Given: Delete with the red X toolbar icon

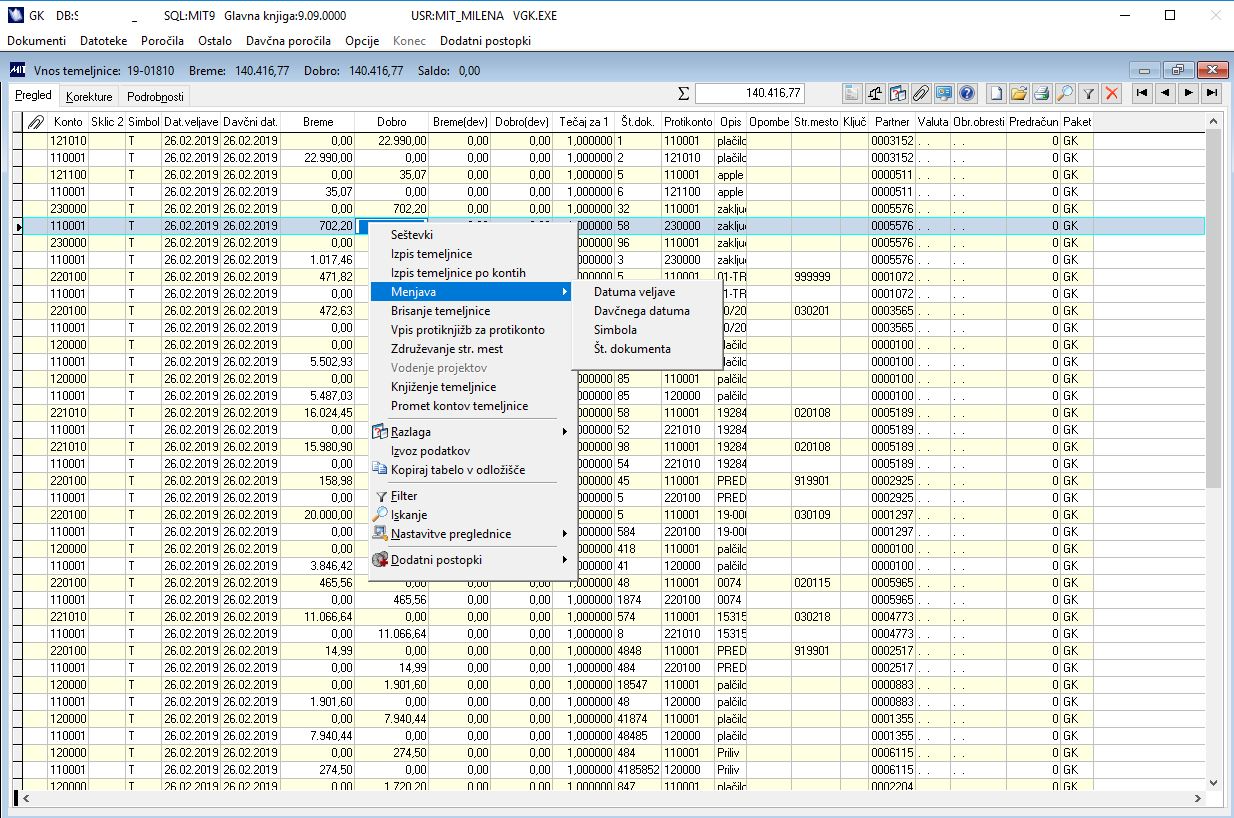Looking at the screenshot, I should (1111, 93).
